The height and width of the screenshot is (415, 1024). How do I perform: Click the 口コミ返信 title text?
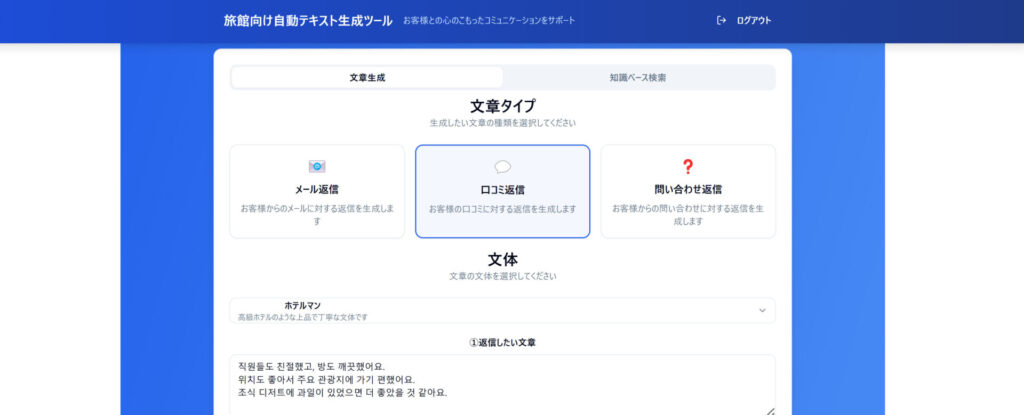pyautogui.click(x=502, y=190)
